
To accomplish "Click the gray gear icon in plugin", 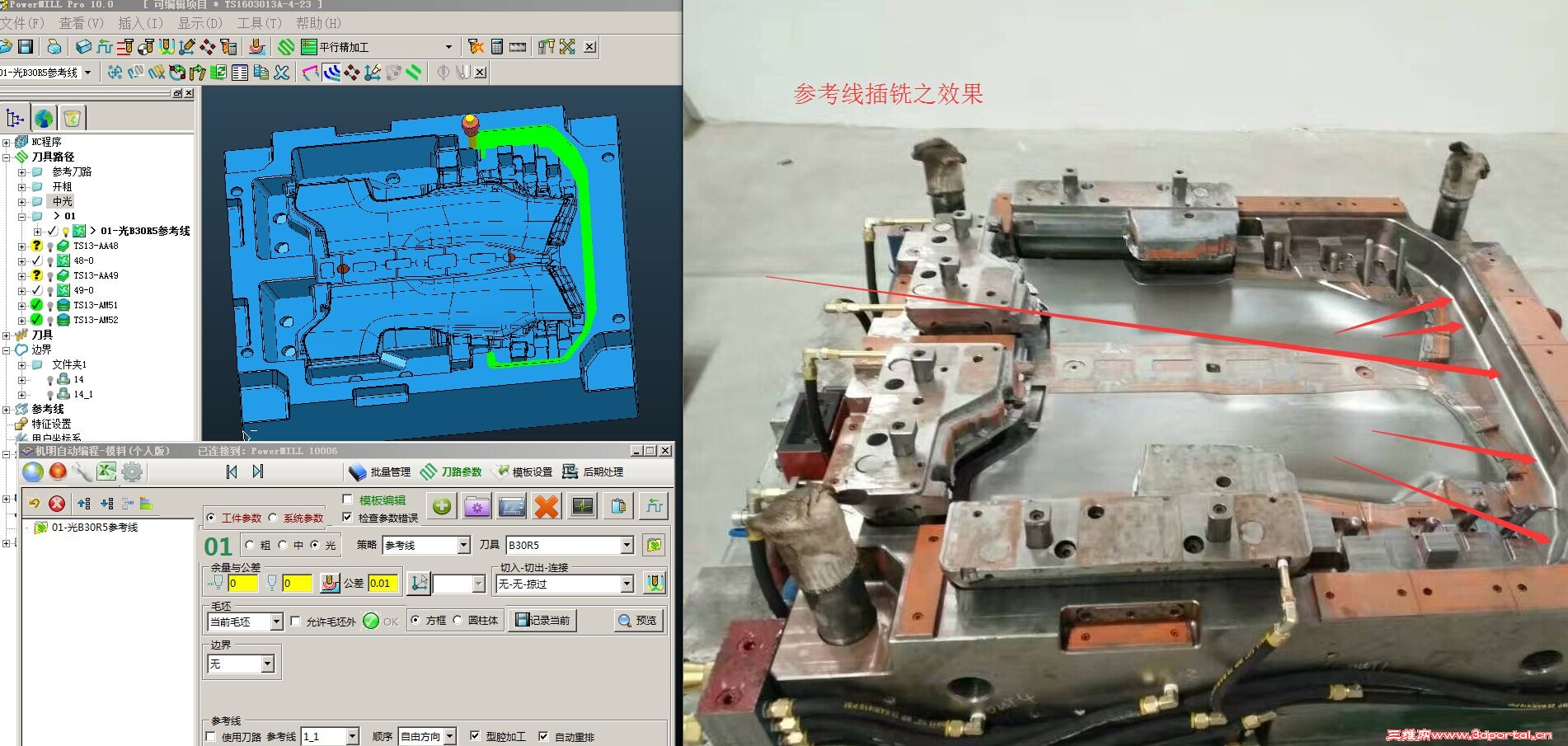I will 132,472.
